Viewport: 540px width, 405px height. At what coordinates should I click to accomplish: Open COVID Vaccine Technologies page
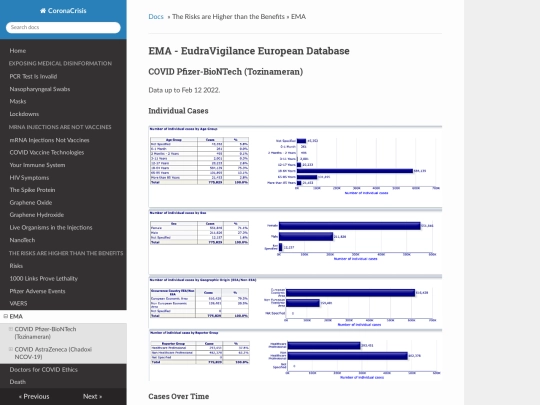point(46,152)
